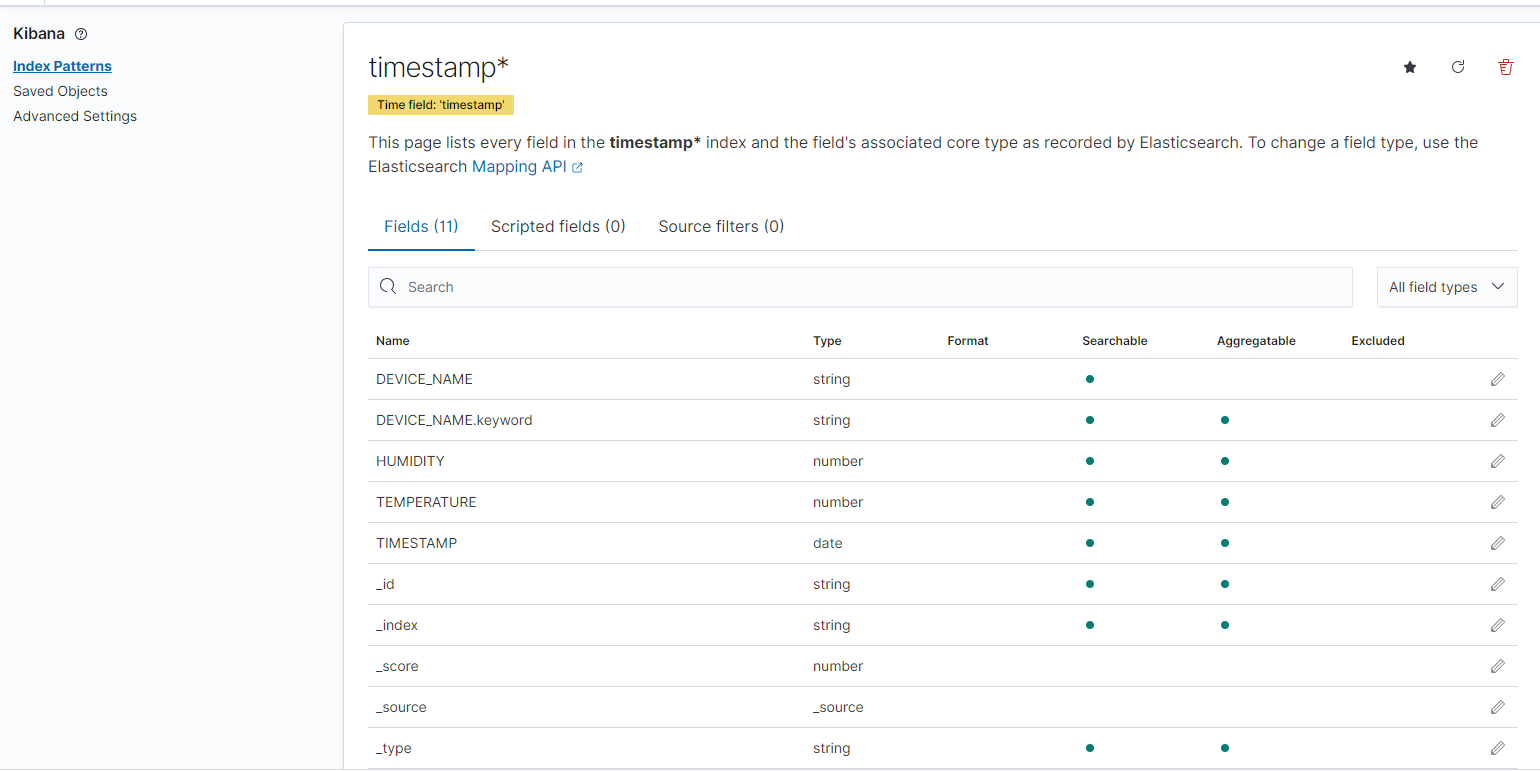Viewport: 1540px width, 771px height.
Task: Select the HUMIDITY field name
Action: tap(410, 461)
